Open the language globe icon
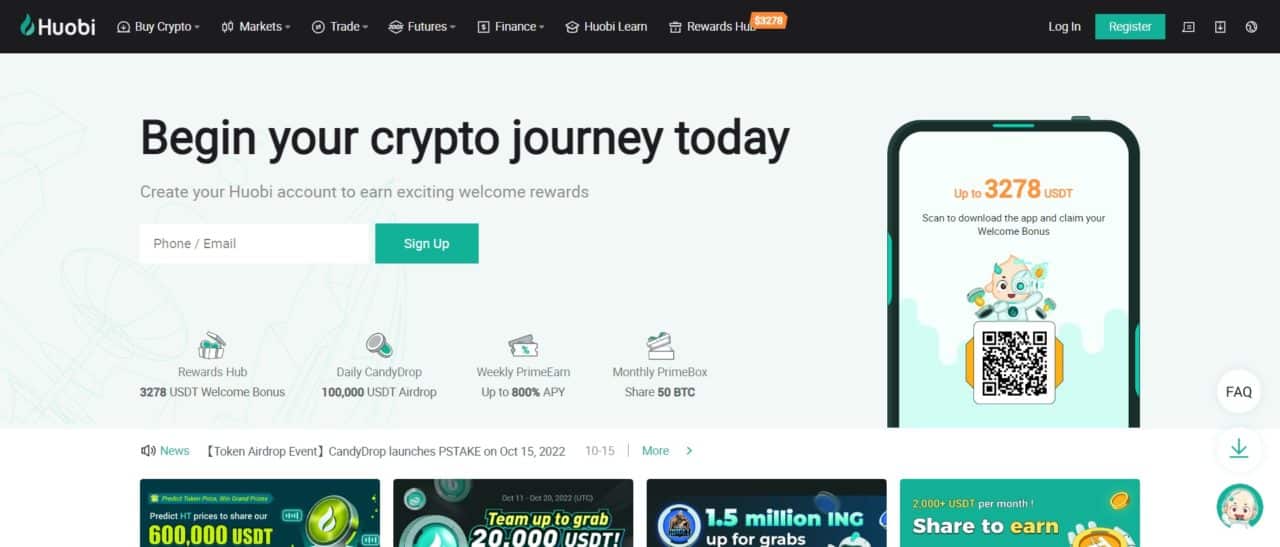Image resolution: width=1280 pixels, height=547 pixels. click(1251, 27)
